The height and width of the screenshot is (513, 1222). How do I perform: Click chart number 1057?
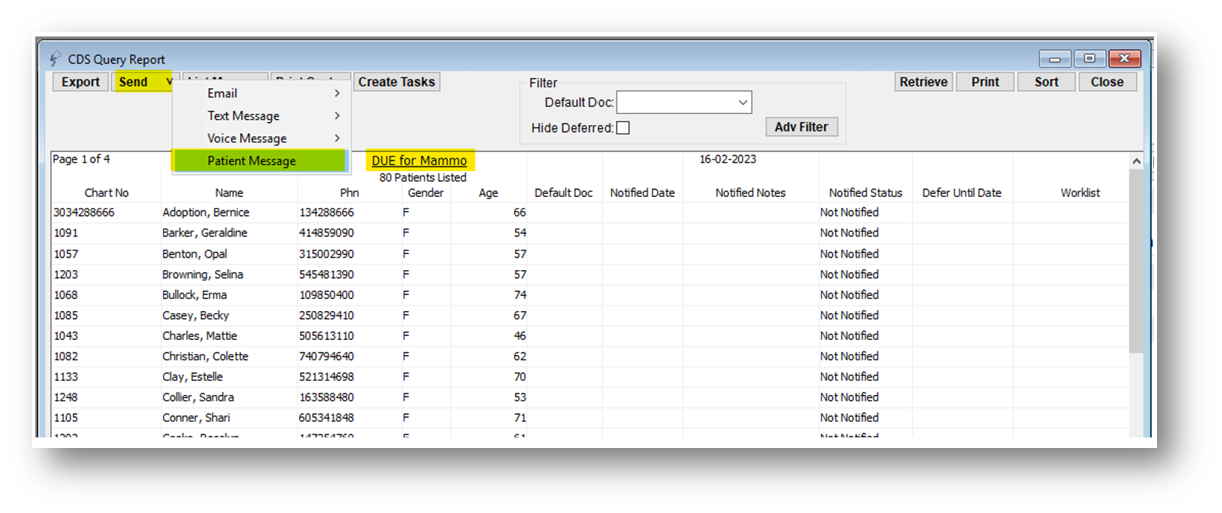65,254
